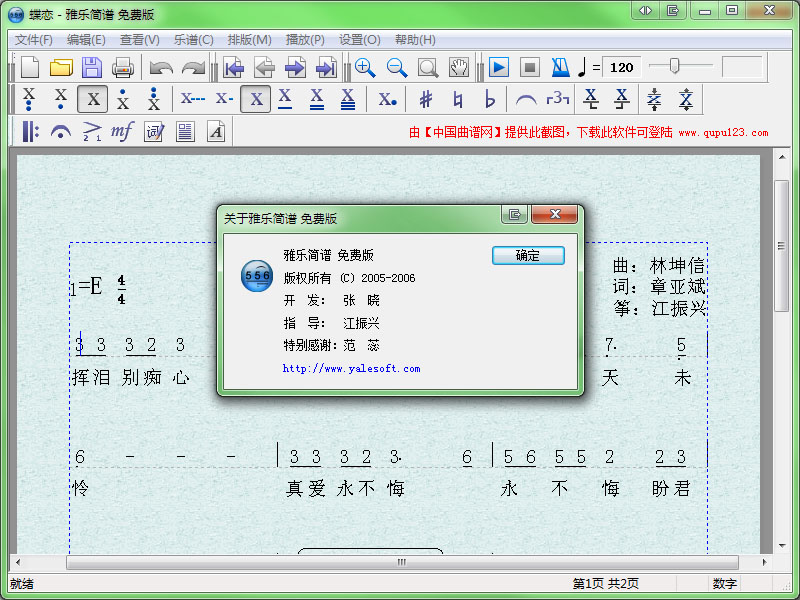This screenshot has width=800, height=600.
Task: Open the 排版(M) layout menu
Action: [x=249, y=40]
